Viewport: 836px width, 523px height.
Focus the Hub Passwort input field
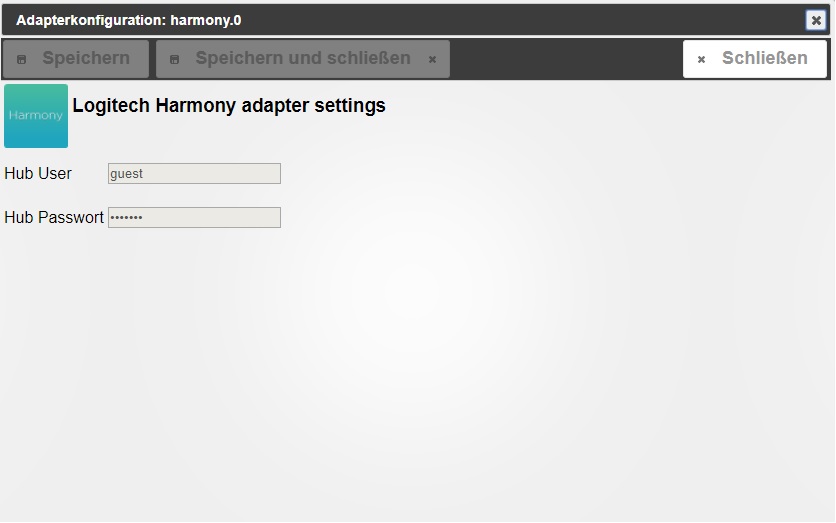click(194, 218)
